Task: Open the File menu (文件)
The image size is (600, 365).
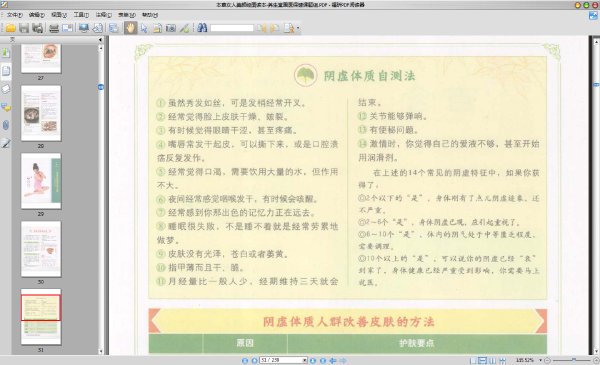Action: (x=14, y=15)
